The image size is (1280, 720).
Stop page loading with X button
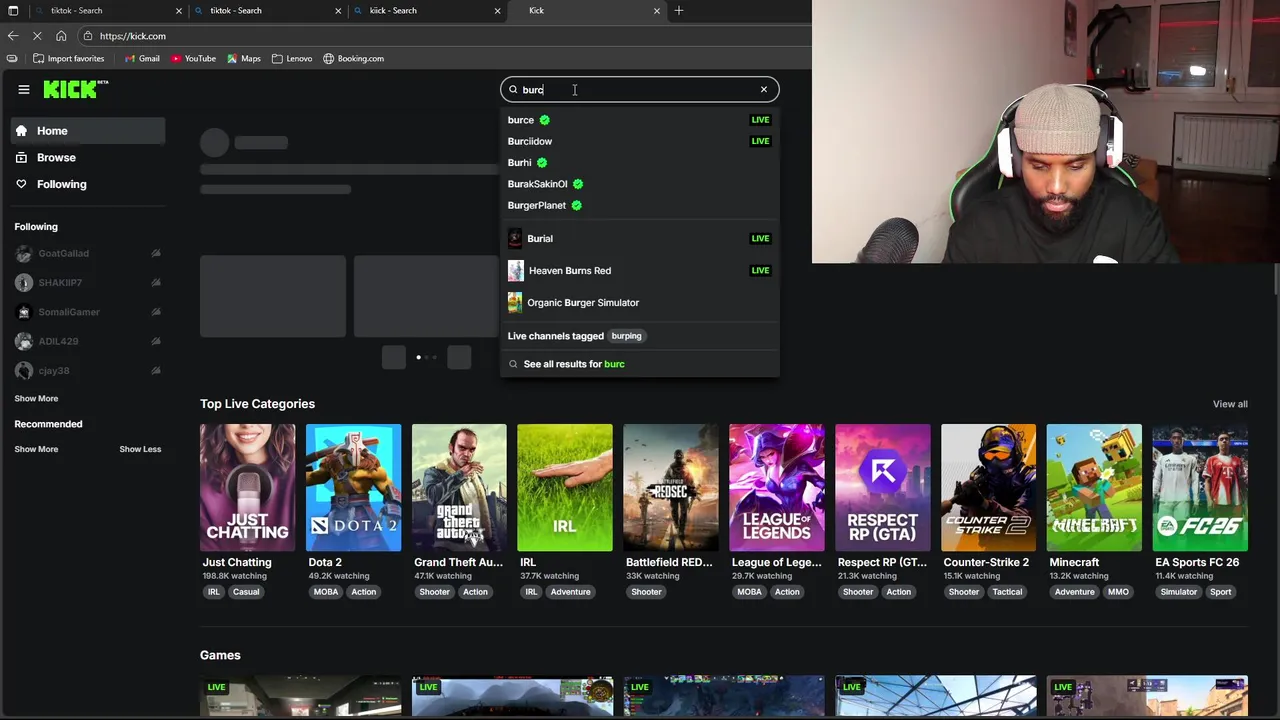click(37, 36)
